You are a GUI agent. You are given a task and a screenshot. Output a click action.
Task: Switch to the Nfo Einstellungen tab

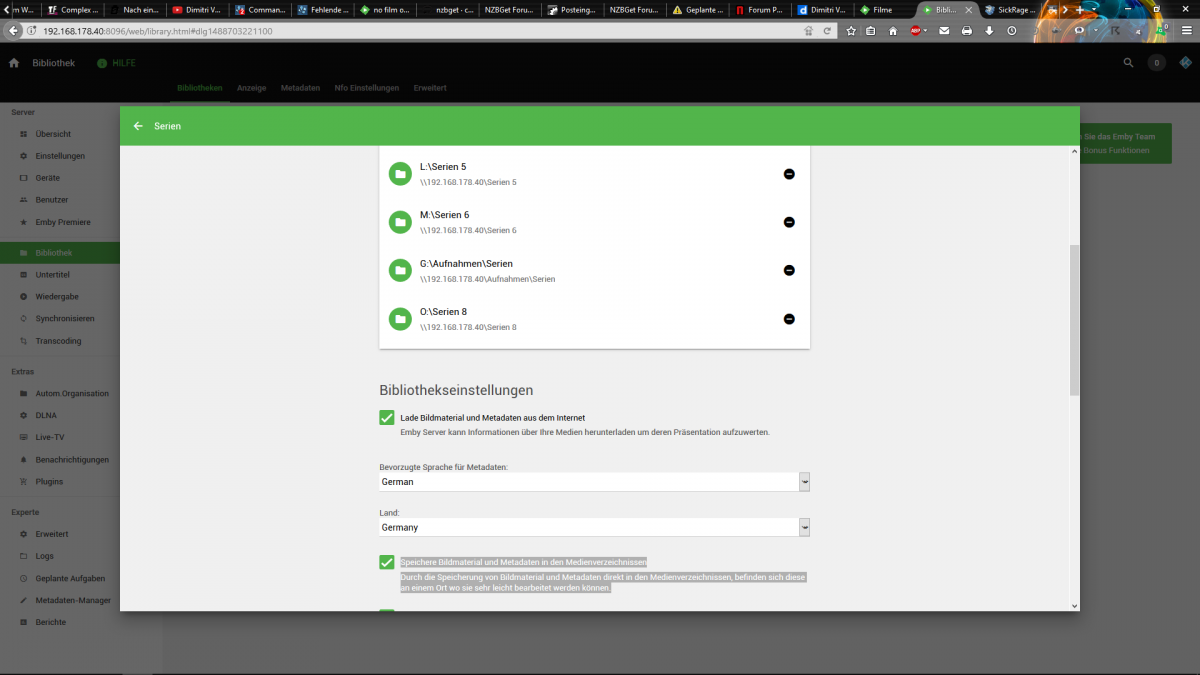click(x=367, y=88)
